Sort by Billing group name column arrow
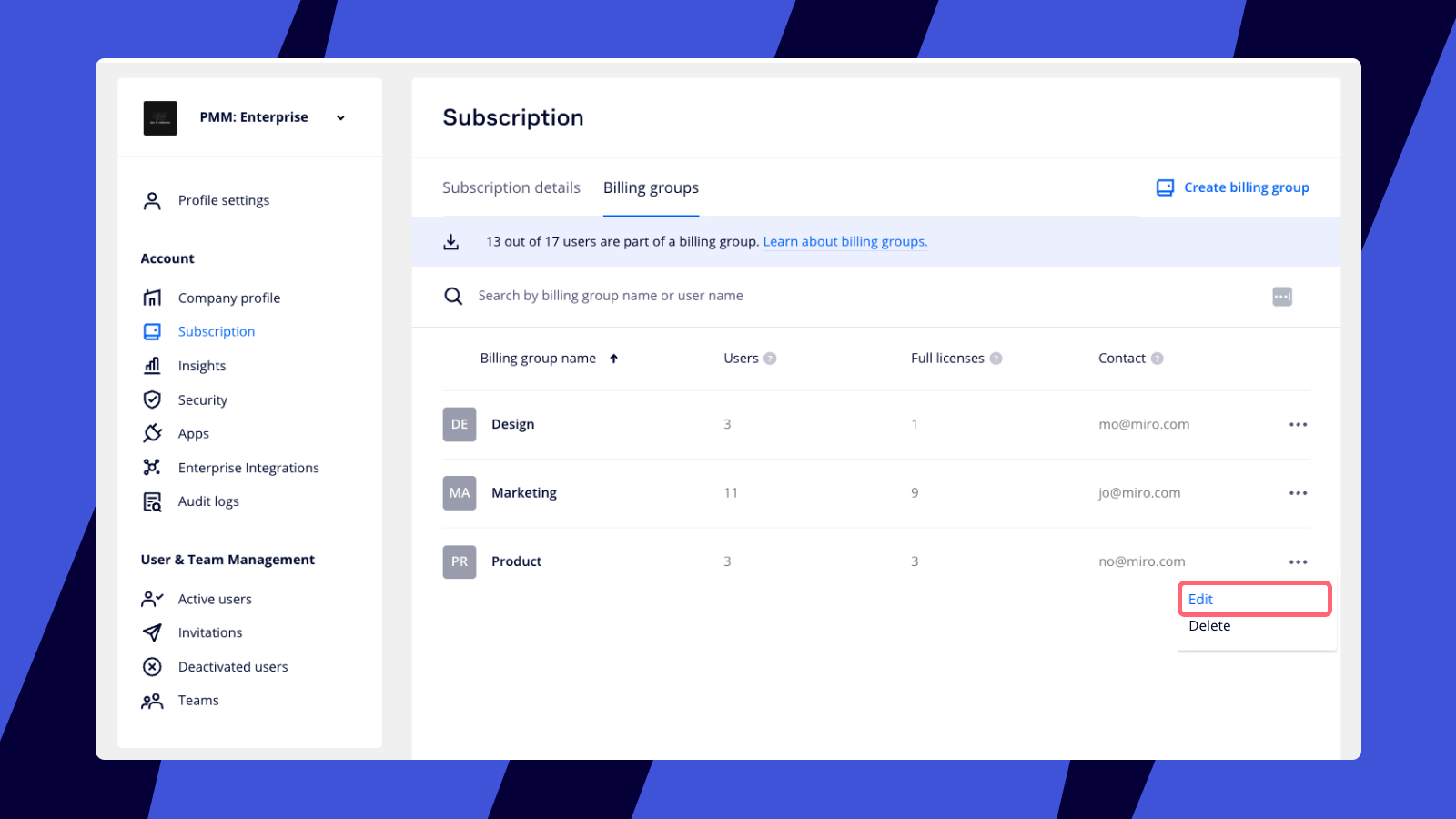The width and height of the screenshot is (1456, 819). tap(614, 359)
